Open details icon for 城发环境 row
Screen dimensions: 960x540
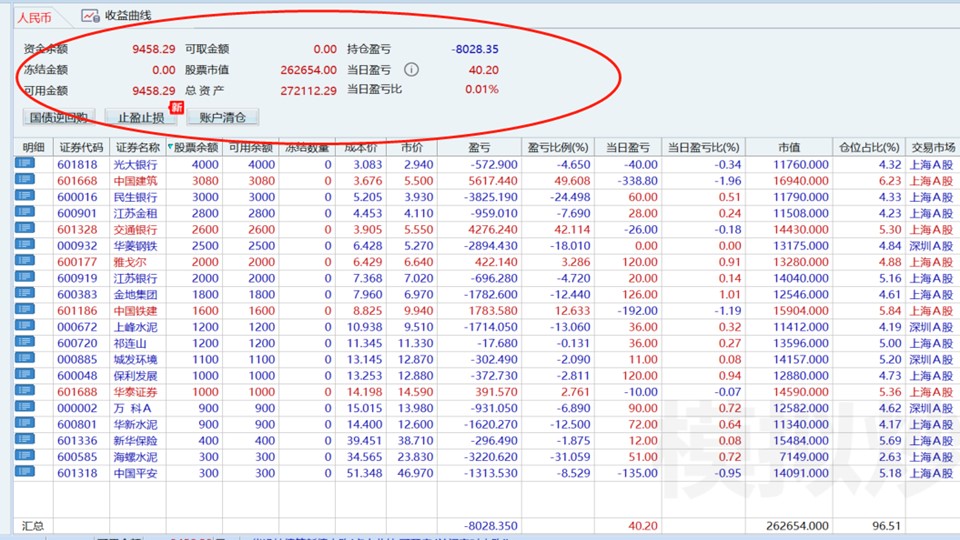(x=25, y=358)
